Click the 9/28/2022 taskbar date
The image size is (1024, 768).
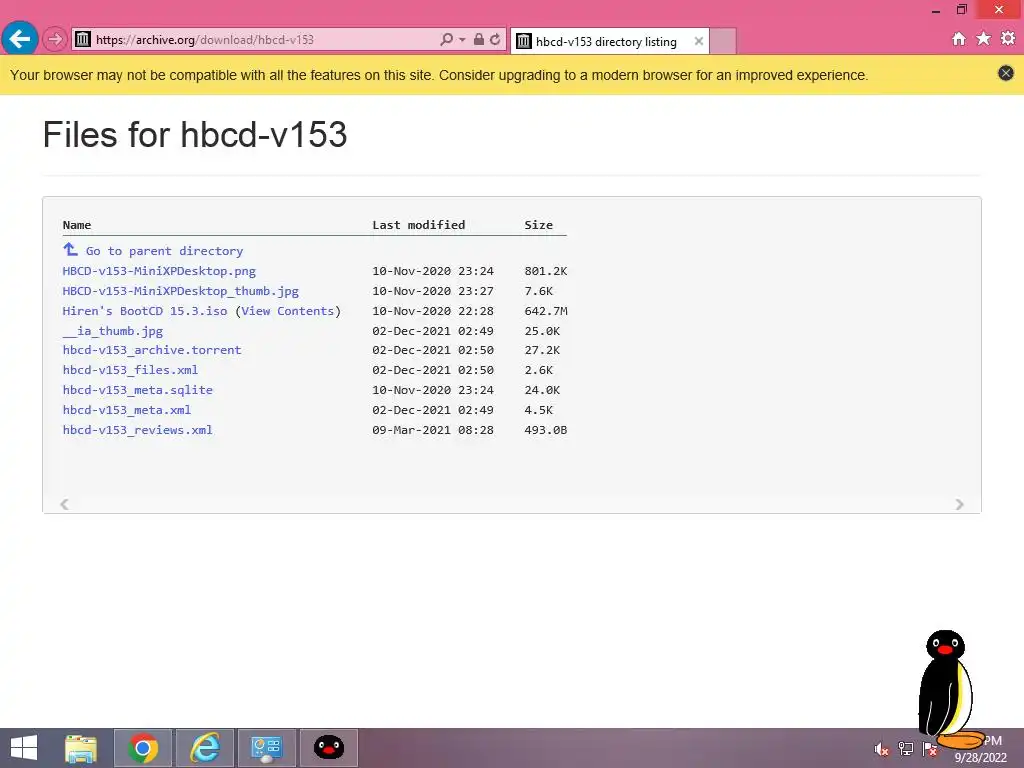pos(981,758)
